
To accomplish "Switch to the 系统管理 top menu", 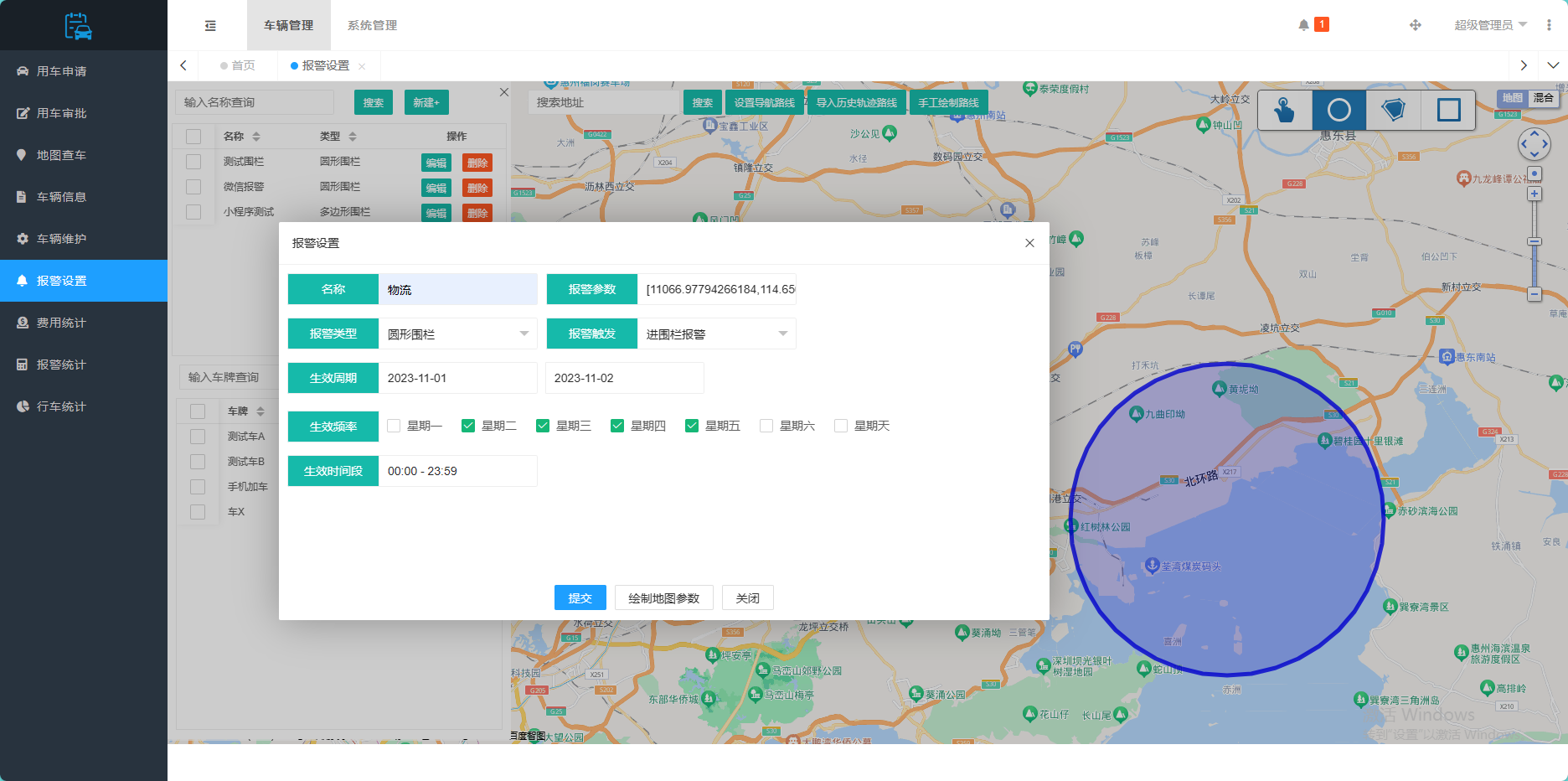I will tap(373, 25).
